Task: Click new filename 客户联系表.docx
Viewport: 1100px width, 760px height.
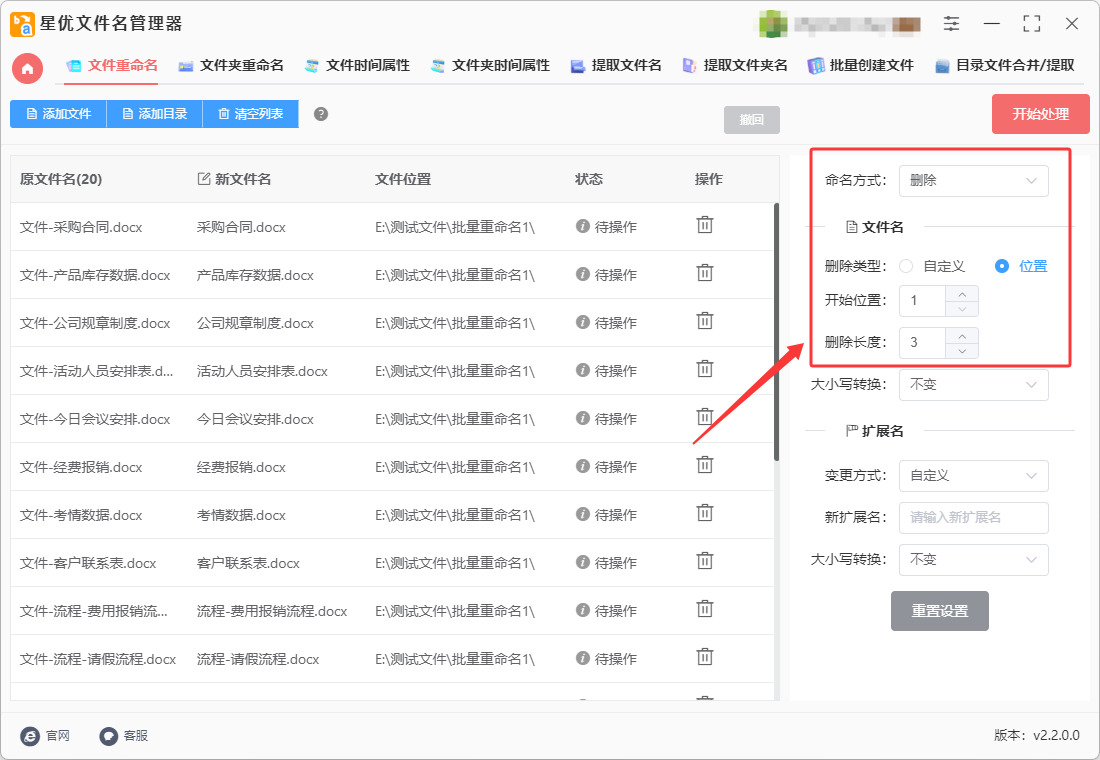Action: [248, 564]
